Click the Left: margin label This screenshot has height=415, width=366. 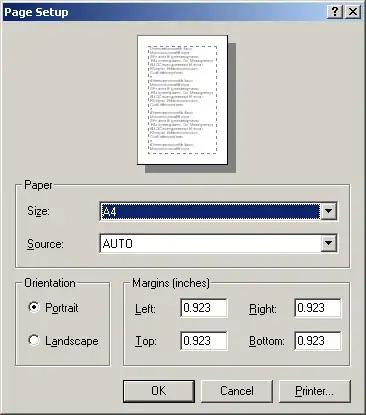pos(145,309)
